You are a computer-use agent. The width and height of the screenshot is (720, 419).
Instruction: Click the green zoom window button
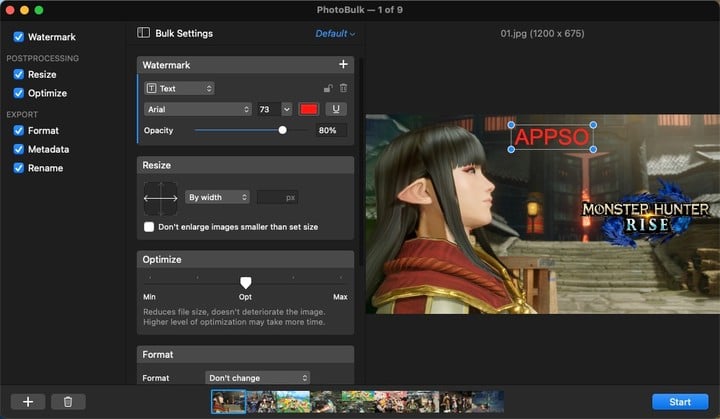pyautogui.click(x=39, y=10)
